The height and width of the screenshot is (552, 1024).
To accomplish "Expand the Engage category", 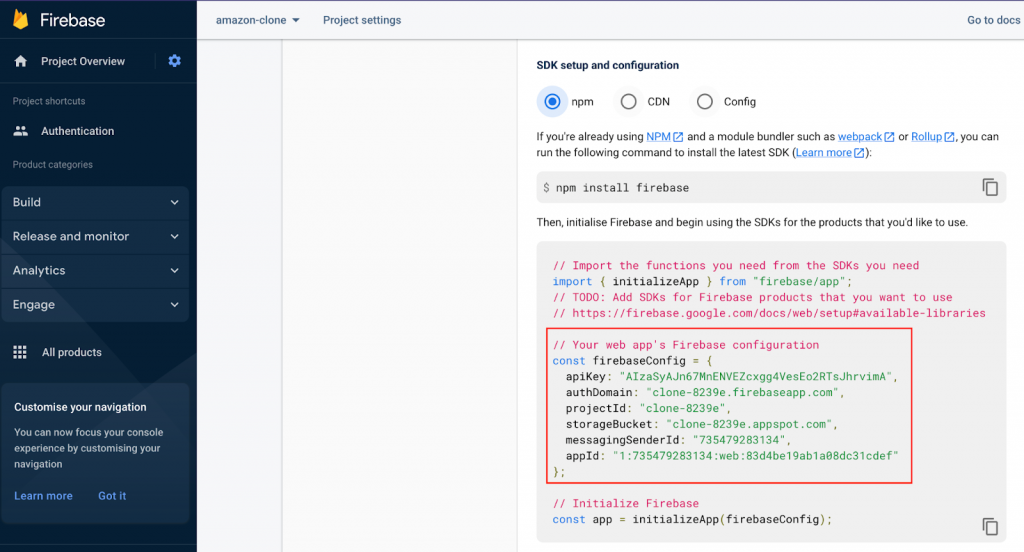I will click(x=95, y=304).
